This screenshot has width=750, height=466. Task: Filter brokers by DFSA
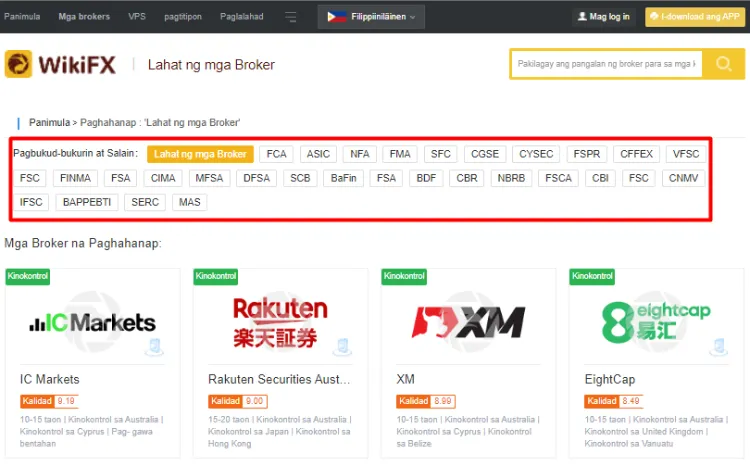256,178
